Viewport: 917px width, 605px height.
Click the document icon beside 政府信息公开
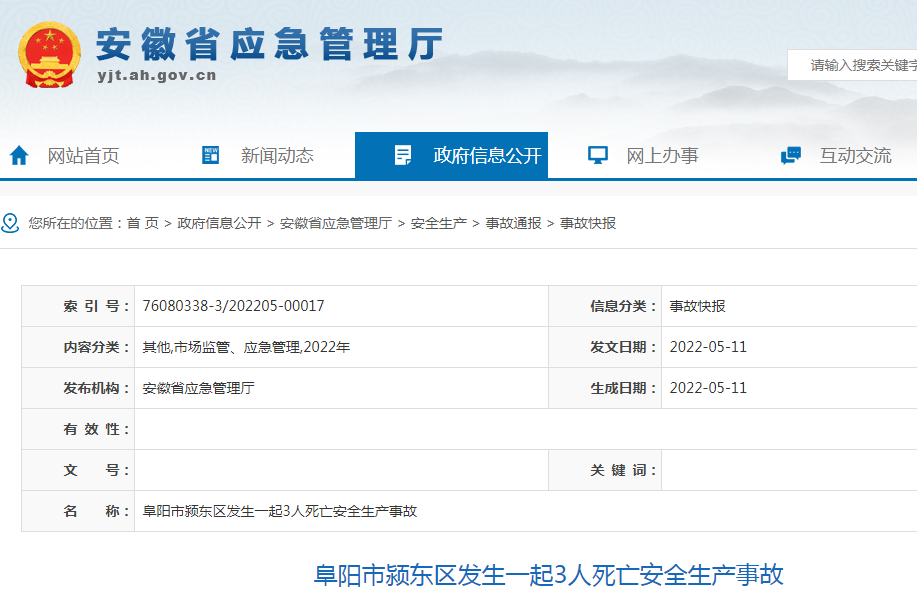pyautogui.click(x=403, y=155)
